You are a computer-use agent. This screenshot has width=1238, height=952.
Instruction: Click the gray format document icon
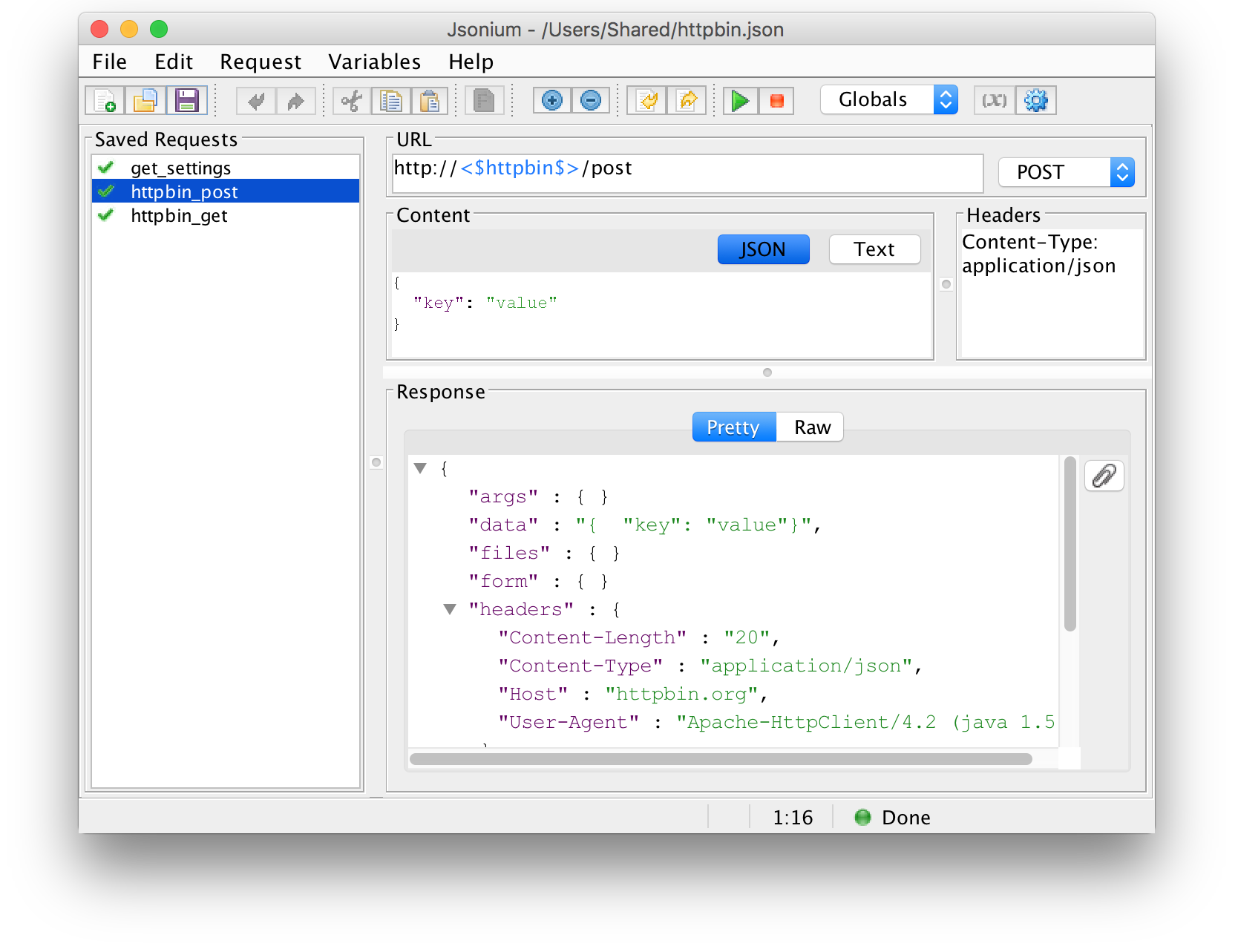coord(484,100)
